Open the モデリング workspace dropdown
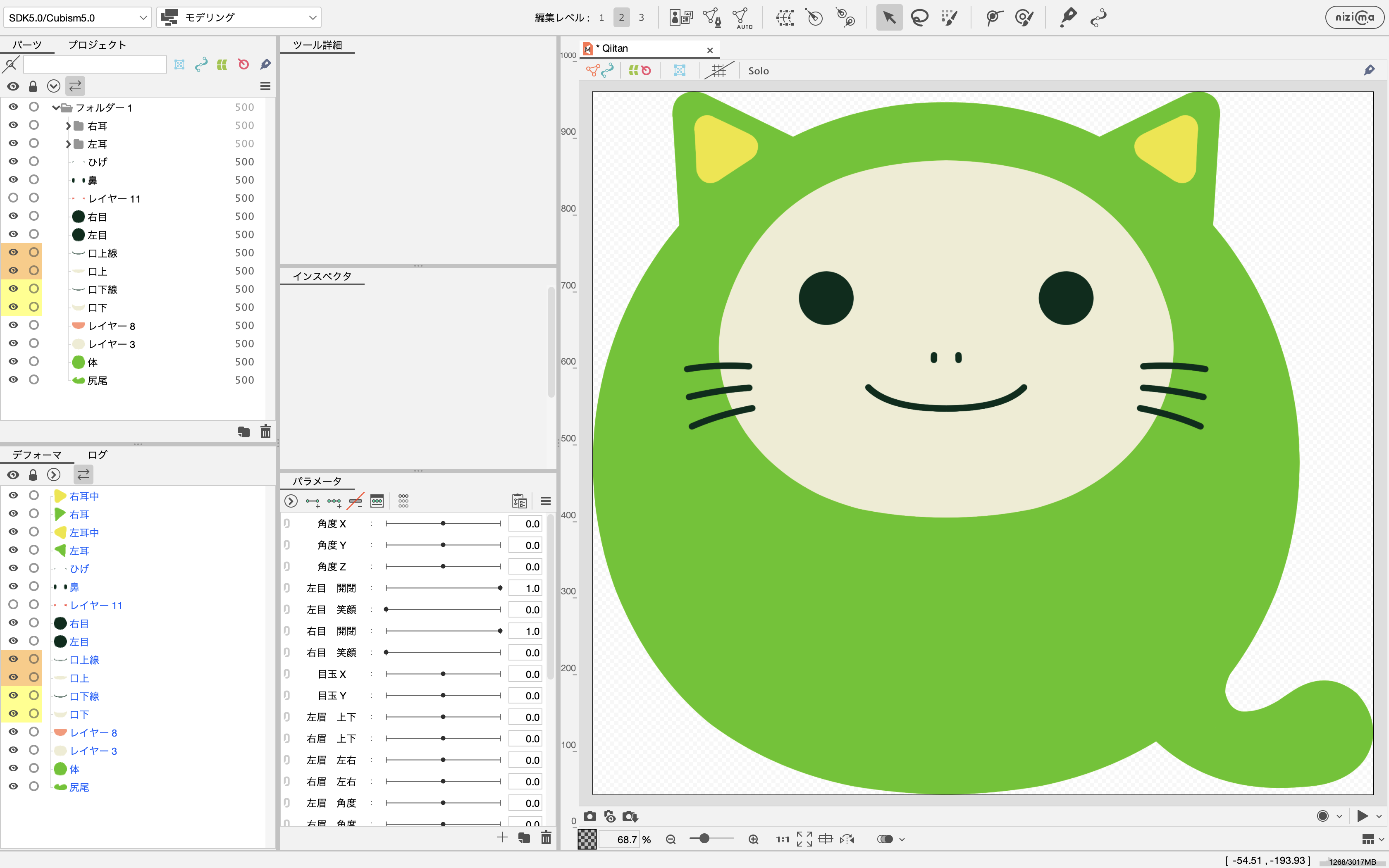This screenshot has height=868, width=1389. pyautogui.click(x=239, y=17)
